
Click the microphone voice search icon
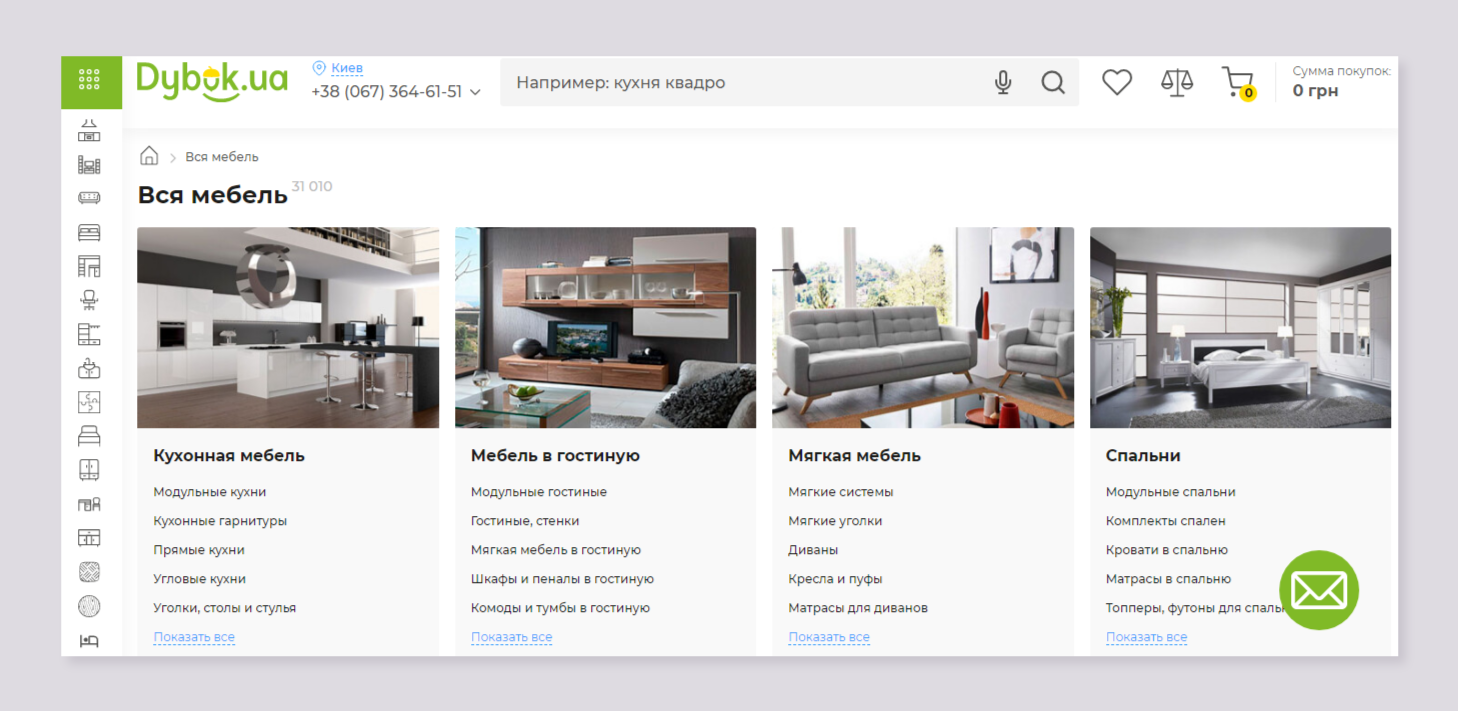[1003, 83]
